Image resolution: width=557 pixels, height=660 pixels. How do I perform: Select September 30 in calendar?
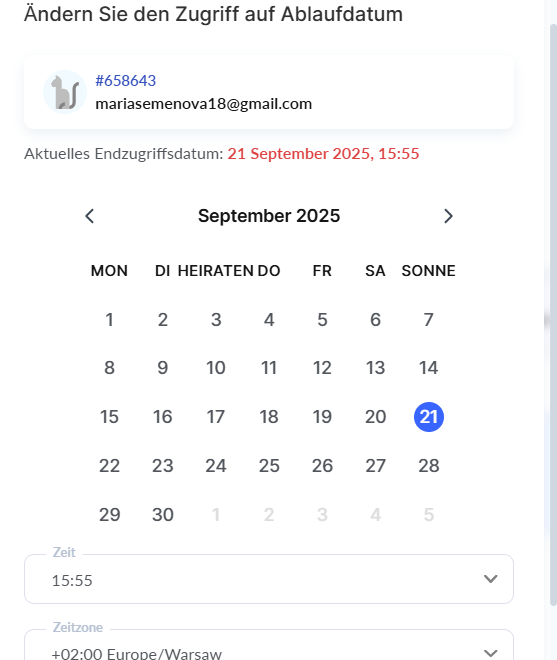click(163, 515)
